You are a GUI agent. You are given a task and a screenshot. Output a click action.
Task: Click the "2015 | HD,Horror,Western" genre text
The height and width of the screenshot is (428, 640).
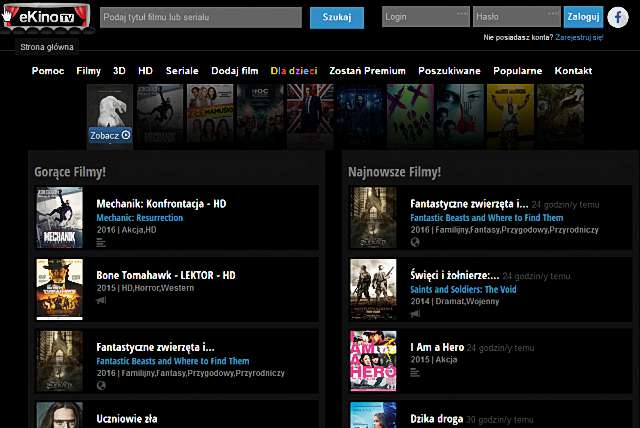(145, 288)
